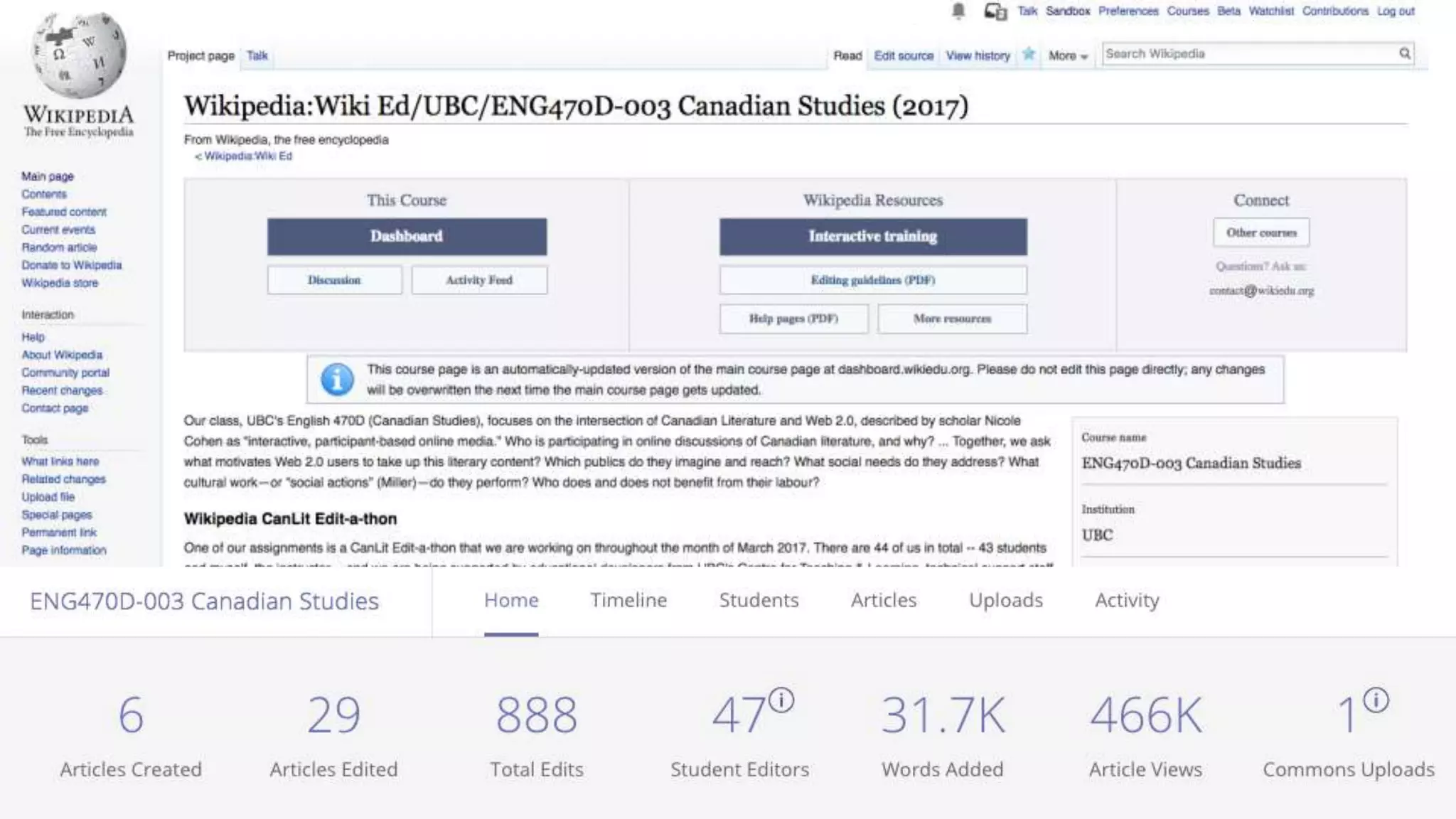Click Editing guidelines (PDF) button
The height and width of the screenshot is (819, 1456).
click(872, 280)
